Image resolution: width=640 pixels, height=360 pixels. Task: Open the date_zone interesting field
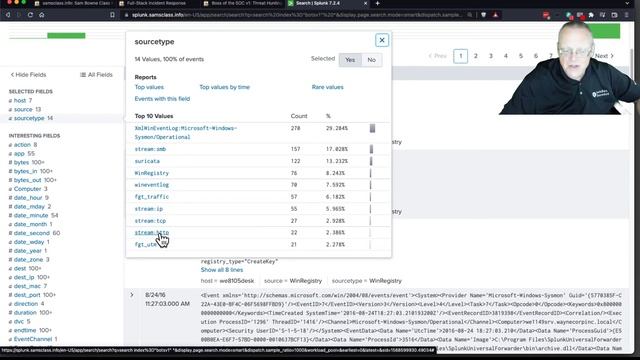click(x=28, y=260)
